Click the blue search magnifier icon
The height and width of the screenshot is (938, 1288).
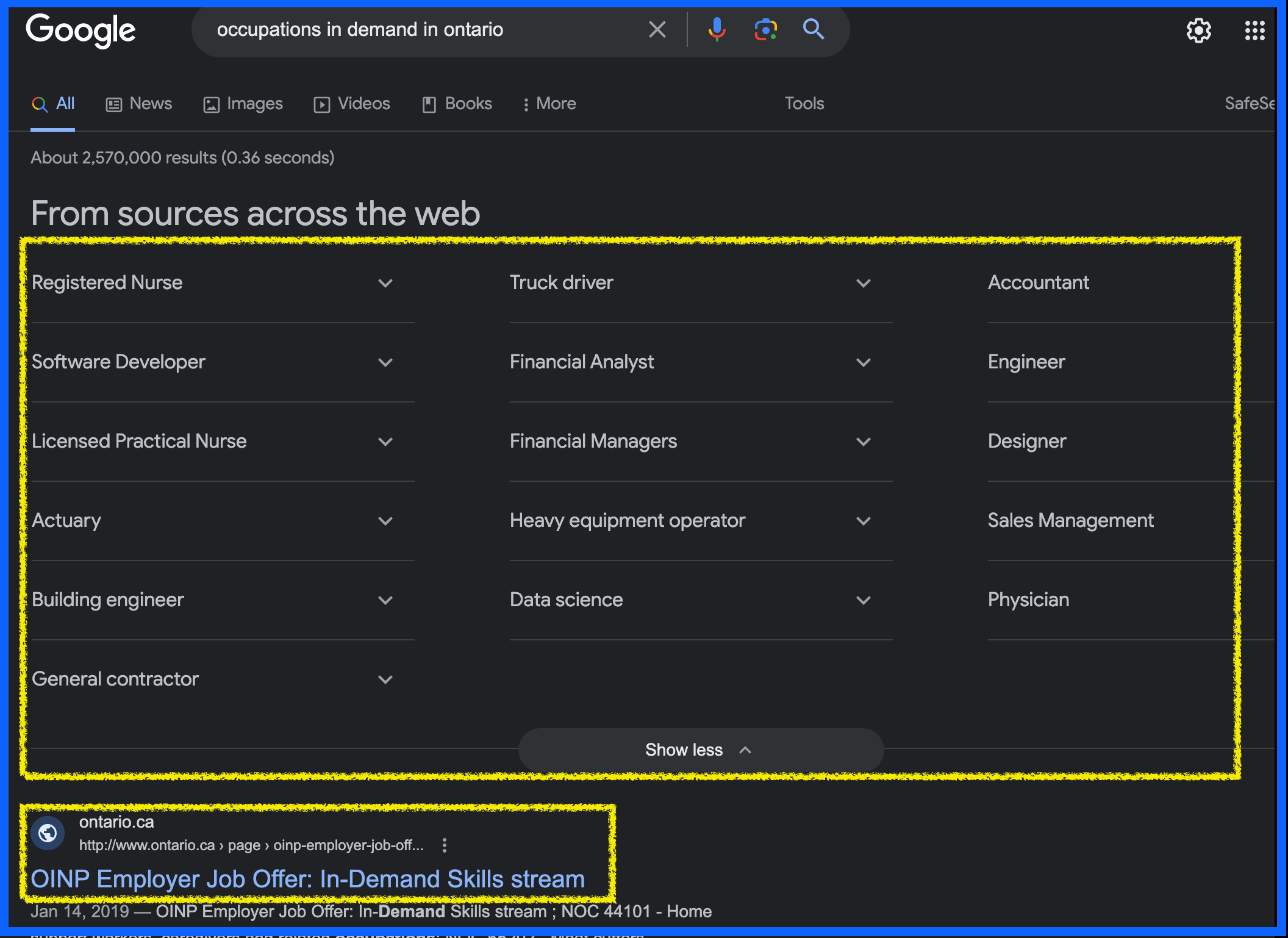click(x=813, y=29)
